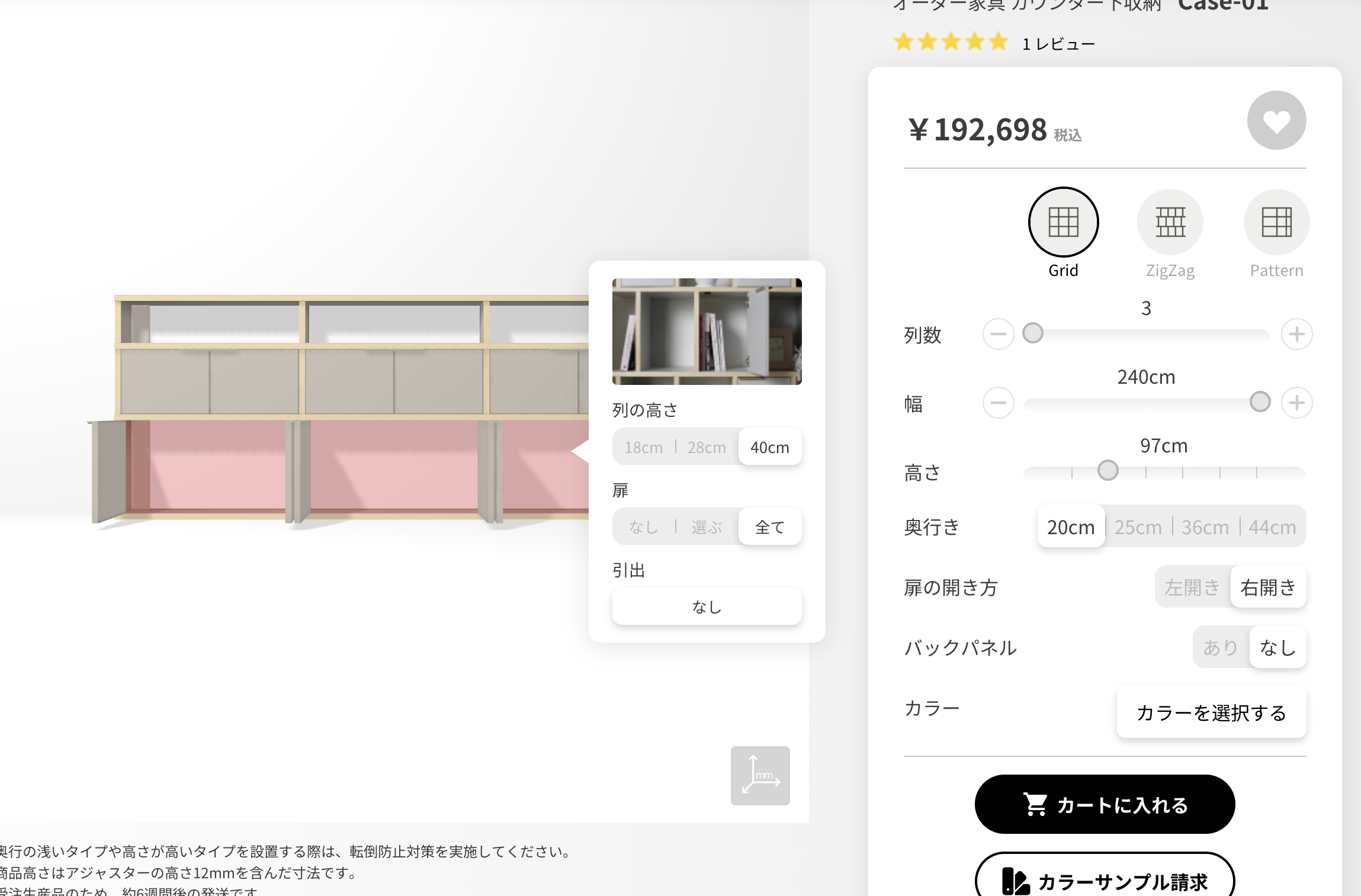Open the 引出 なし selector
This screenshot has height=896, width=1361.
(x=707, y=606)
